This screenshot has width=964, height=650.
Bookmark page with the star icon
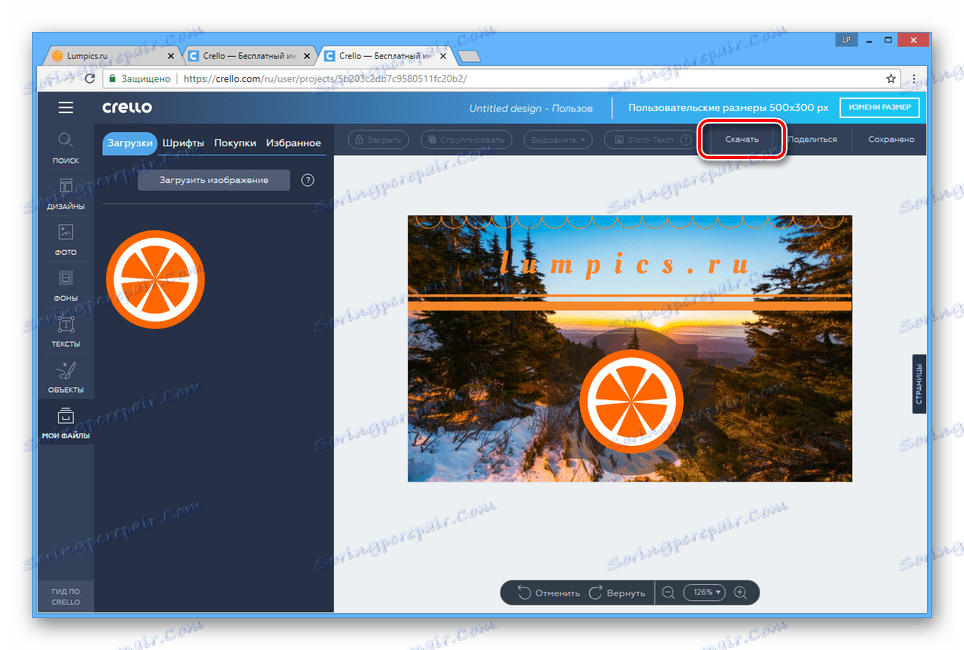pos(891,79)
